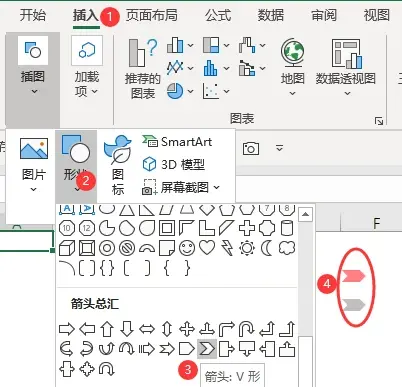Image resolution: width=402 pixels, height=387 pixels.
Task: Select the down arrow shape
Action: point(127,329)
